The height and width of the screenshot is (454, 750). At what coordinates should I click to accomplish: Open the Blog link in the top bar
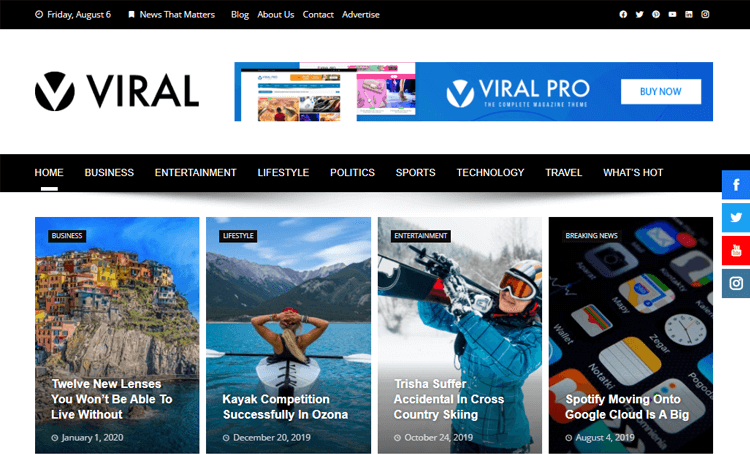[x=240, y=14]
